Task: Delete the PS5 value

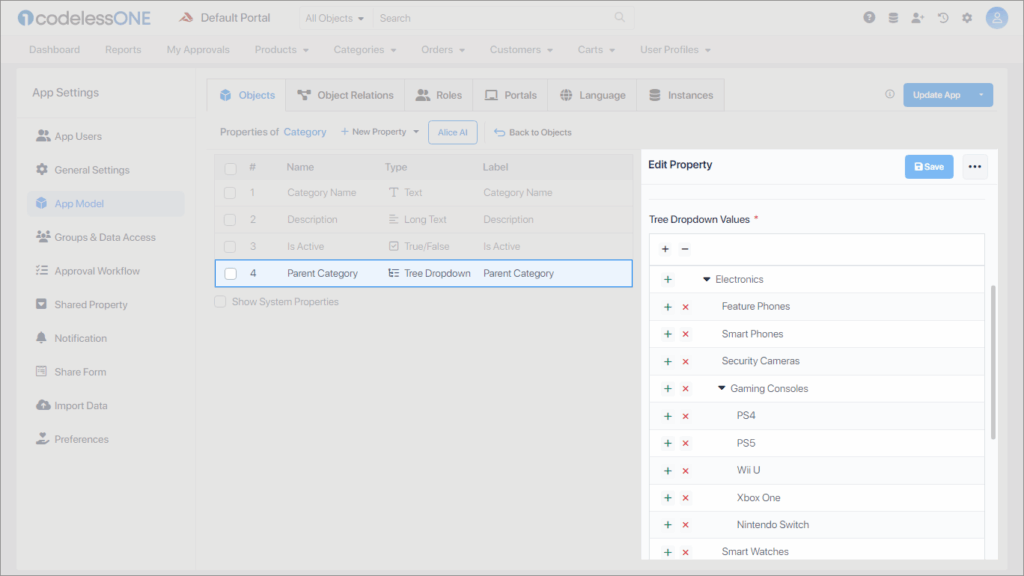Action: click(x=685, y=443)
